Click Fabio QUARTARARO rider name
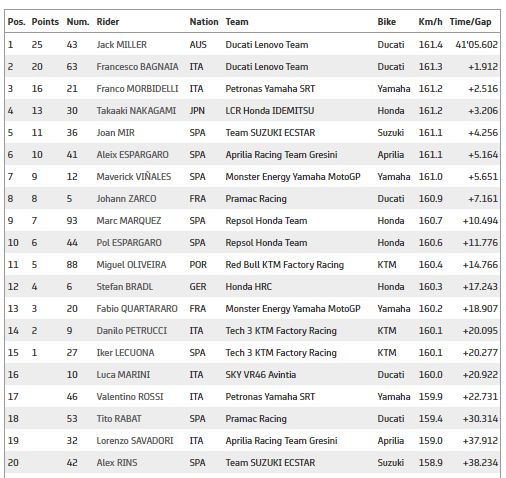This screenshot has height=478, width=506. click(x=137, y=309)
